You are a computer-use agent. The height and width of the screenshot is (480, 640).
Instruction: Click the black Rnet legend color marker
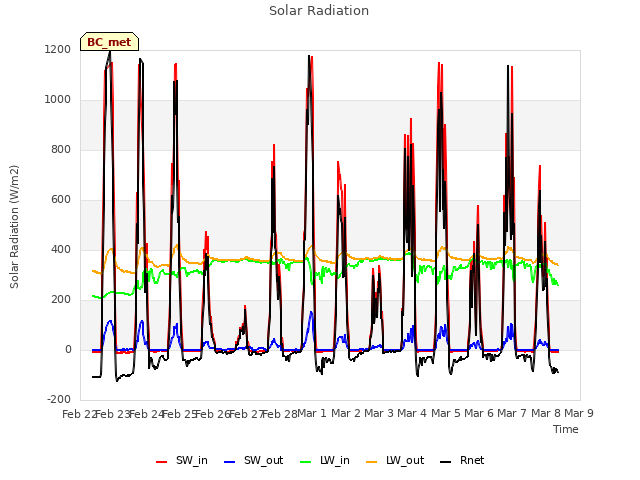click(x=446, y=462)
